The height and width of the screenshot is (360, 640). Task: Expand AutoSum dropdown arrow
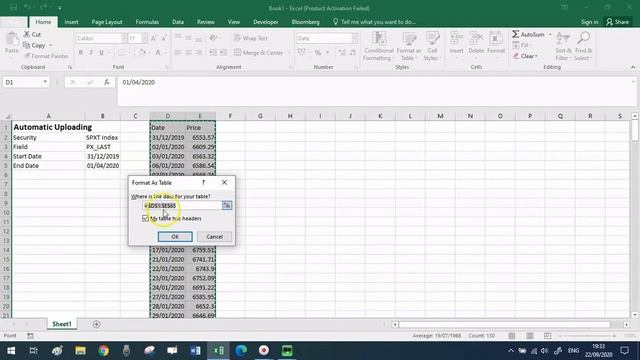550,34
